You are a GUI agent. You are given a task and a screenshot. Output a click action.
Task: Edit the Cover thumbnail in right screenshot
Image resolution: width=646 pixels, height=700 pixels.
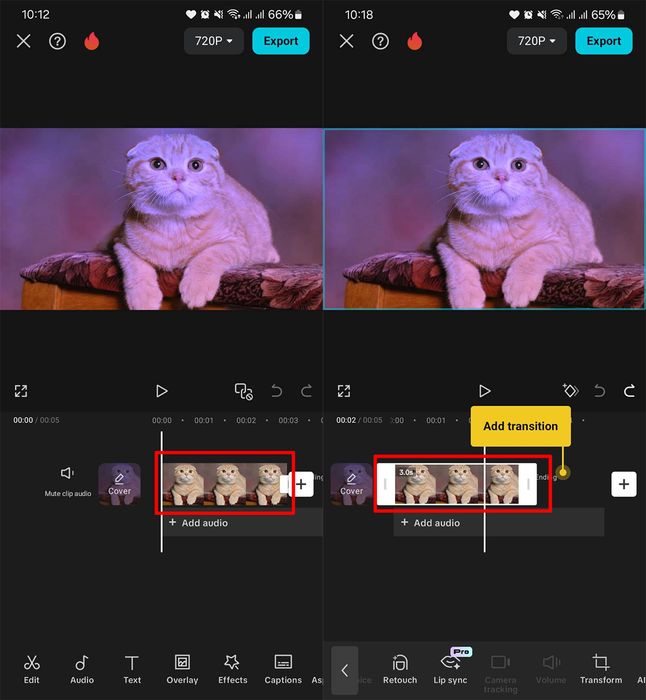pyautogui.click(x=351, y=484)
